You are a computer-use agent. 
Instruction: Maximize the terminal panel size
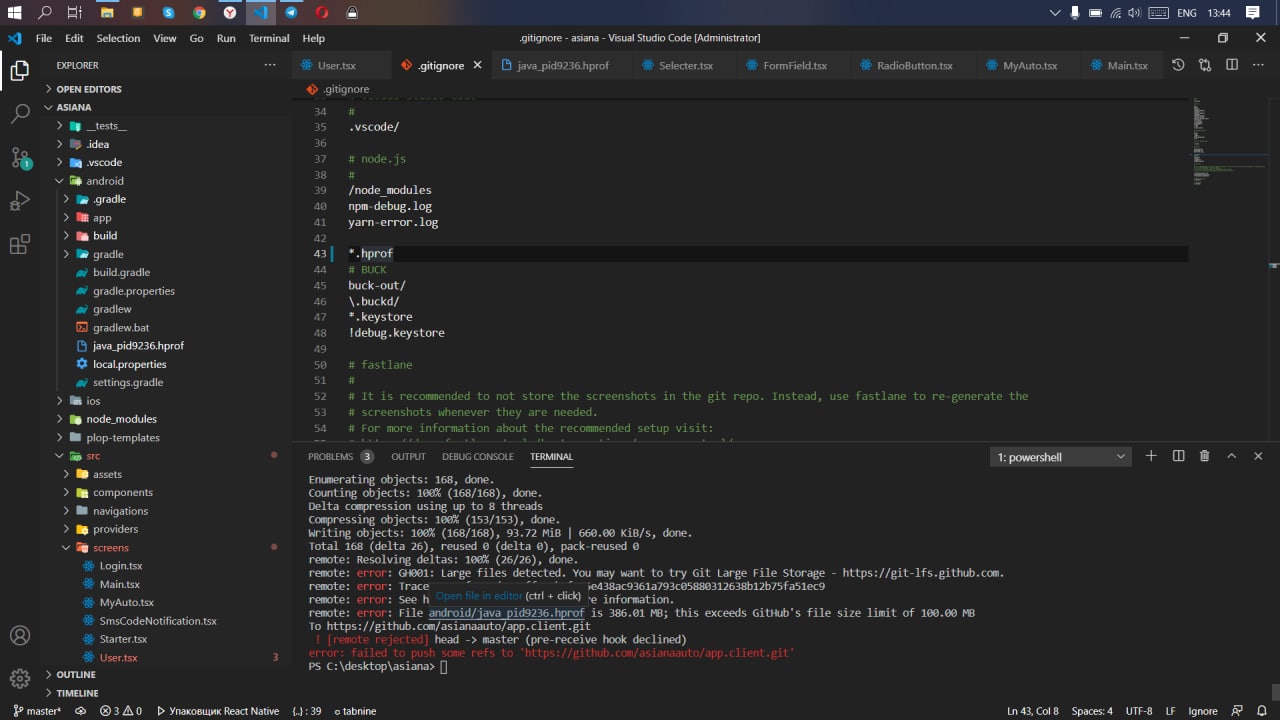1231,456
